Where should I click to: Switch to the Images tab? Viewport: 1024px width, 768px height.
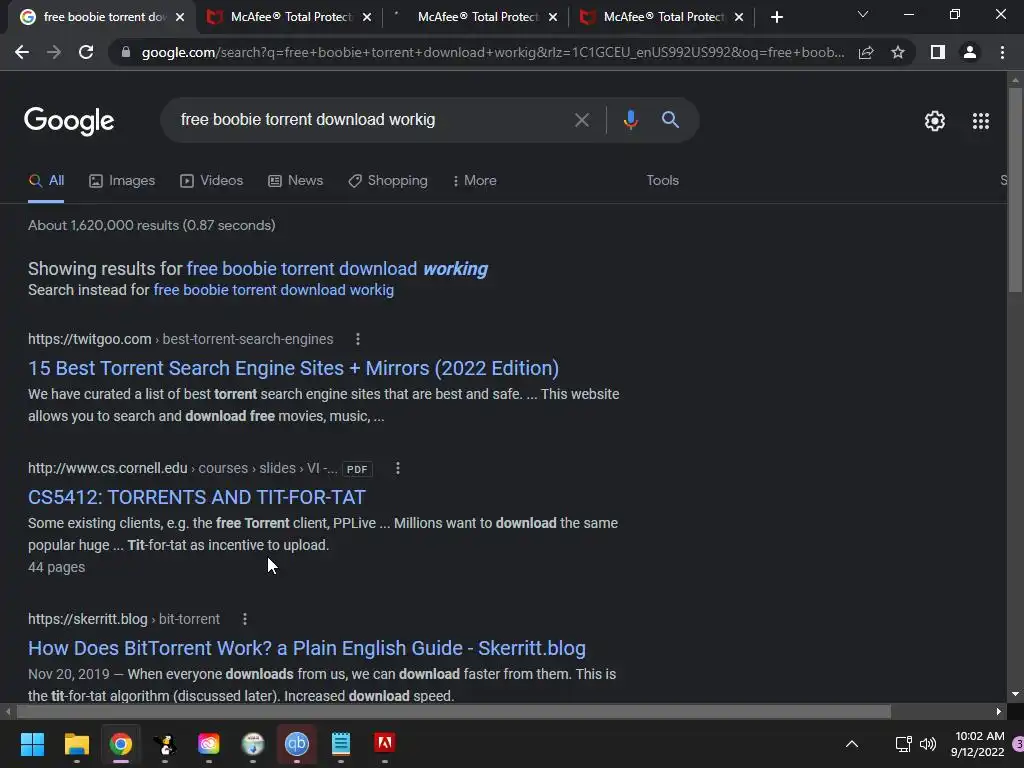coord(122,181)
